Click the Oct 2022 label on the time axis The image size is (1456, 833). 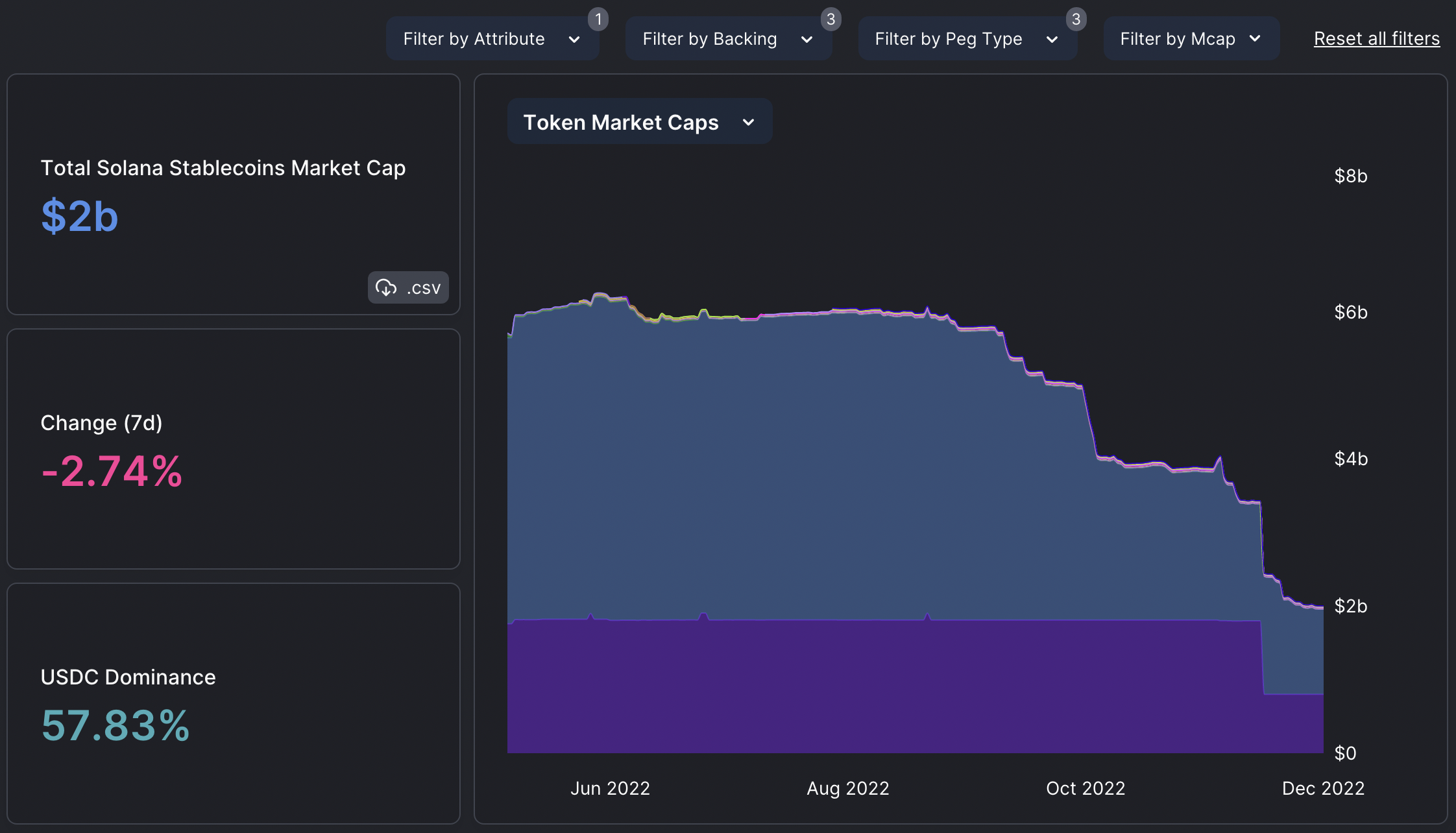click(x=1085, y=788)
